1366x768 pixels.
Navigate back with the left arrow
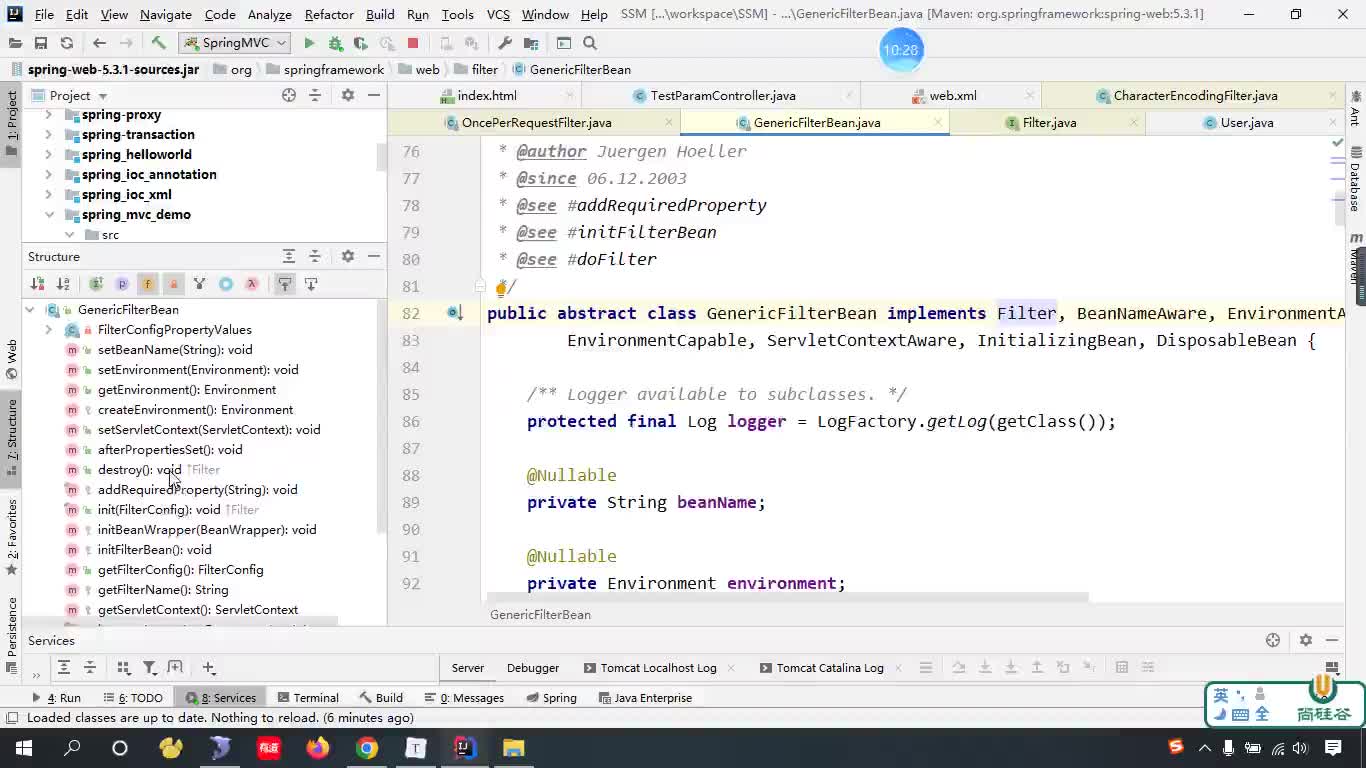click(x=99, y=43)
